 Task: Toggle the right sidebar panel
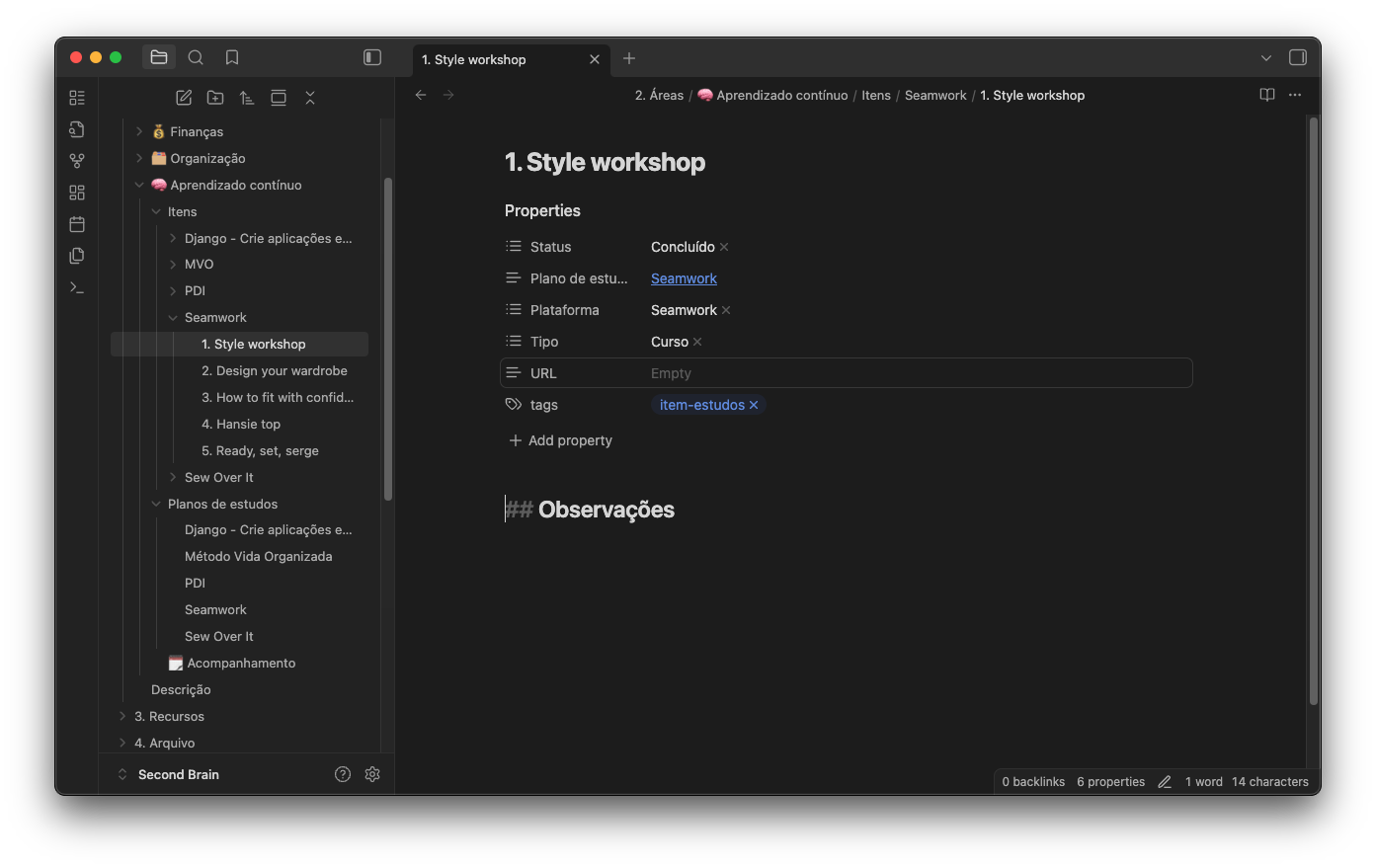point(1298,58)
